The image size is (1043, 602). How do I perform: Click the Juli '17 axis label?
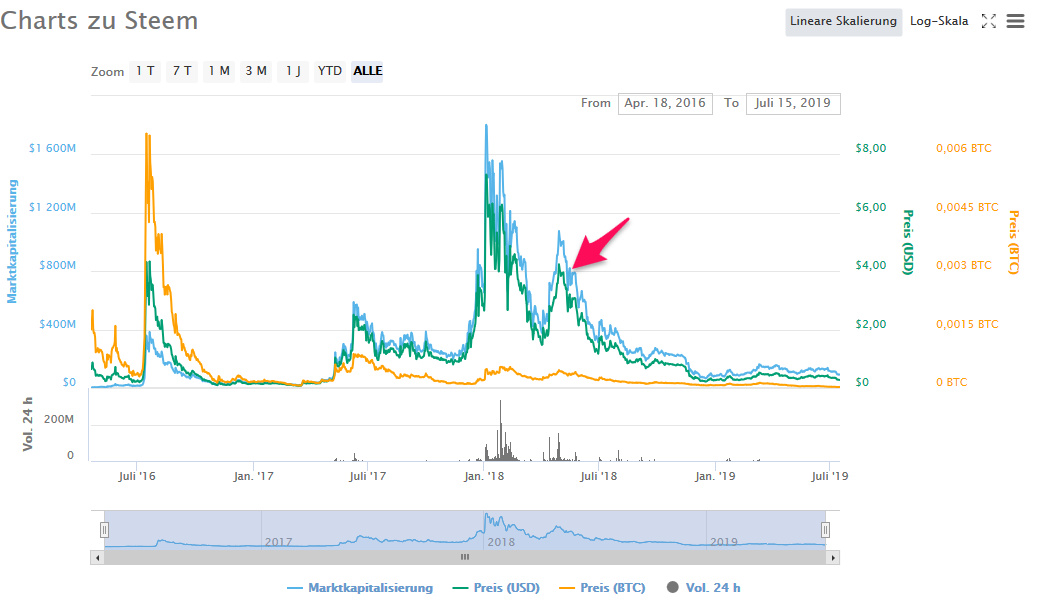coord(367,476)
